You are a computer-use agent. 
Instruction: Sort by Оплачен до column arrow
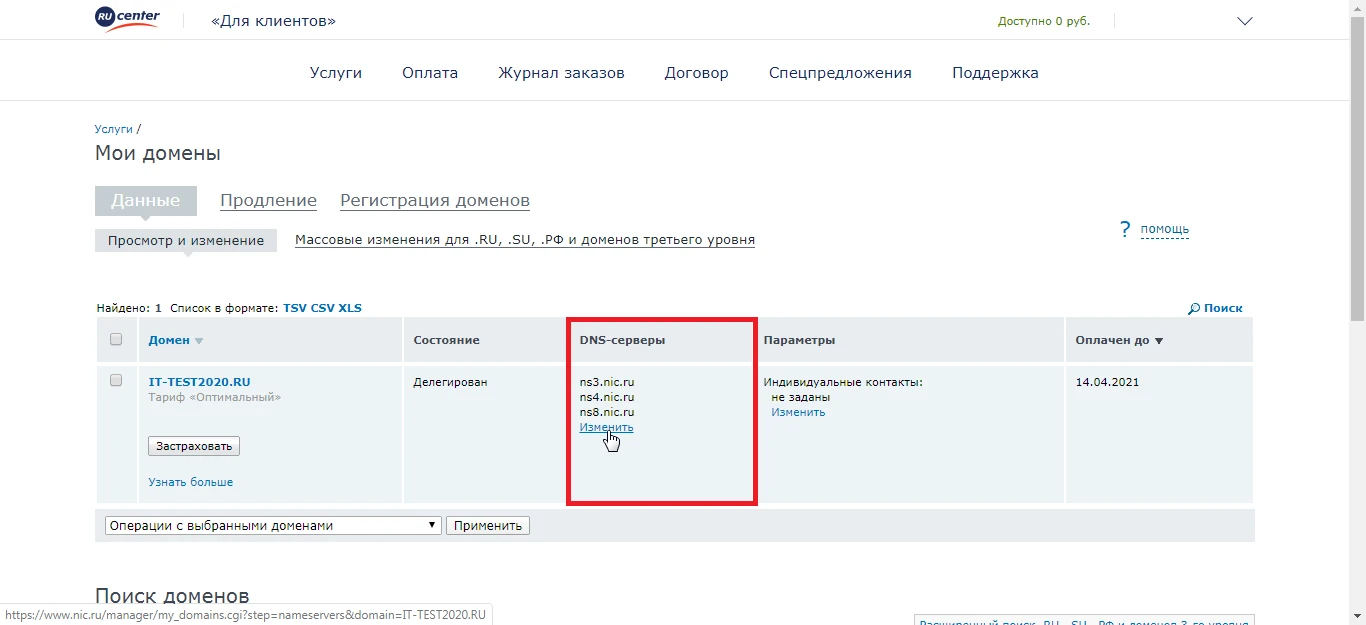coord(1160,340)
